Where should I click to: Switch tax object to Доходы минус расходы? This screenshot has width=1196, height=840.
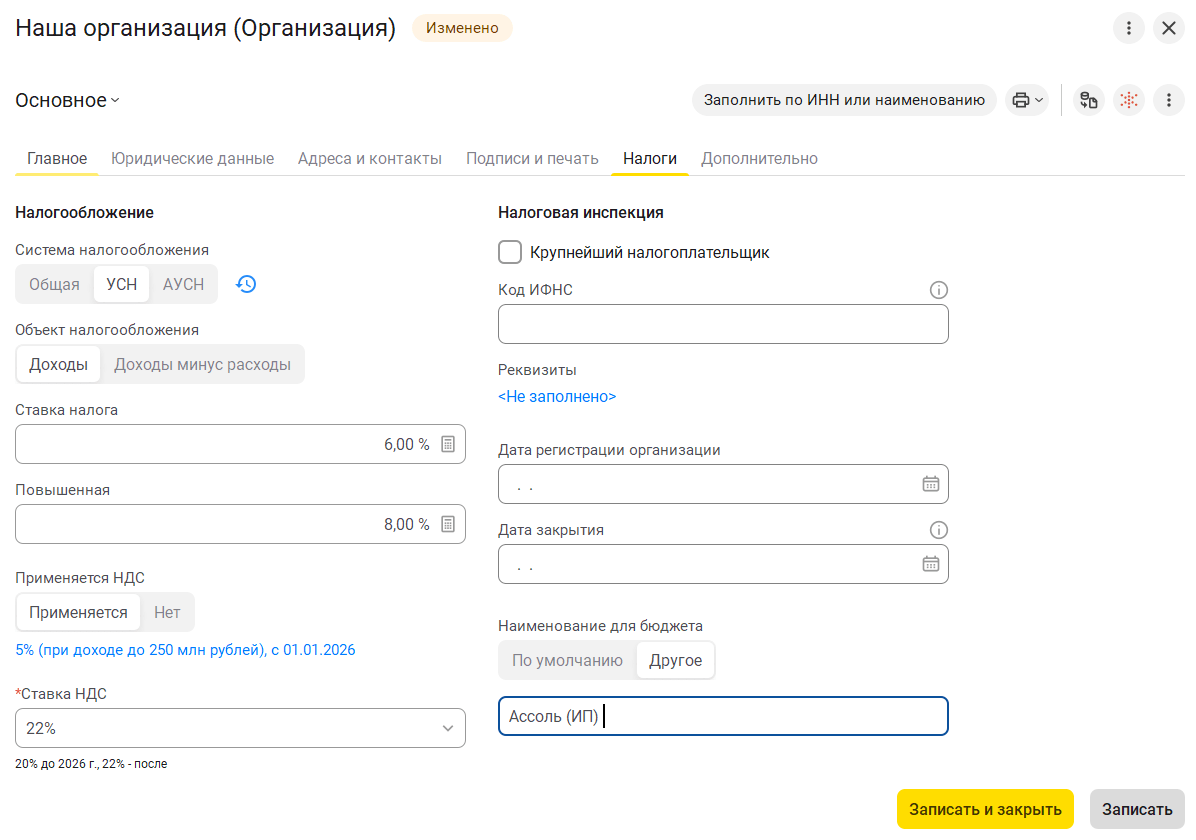pyautogui.click(x=202, y=364)
